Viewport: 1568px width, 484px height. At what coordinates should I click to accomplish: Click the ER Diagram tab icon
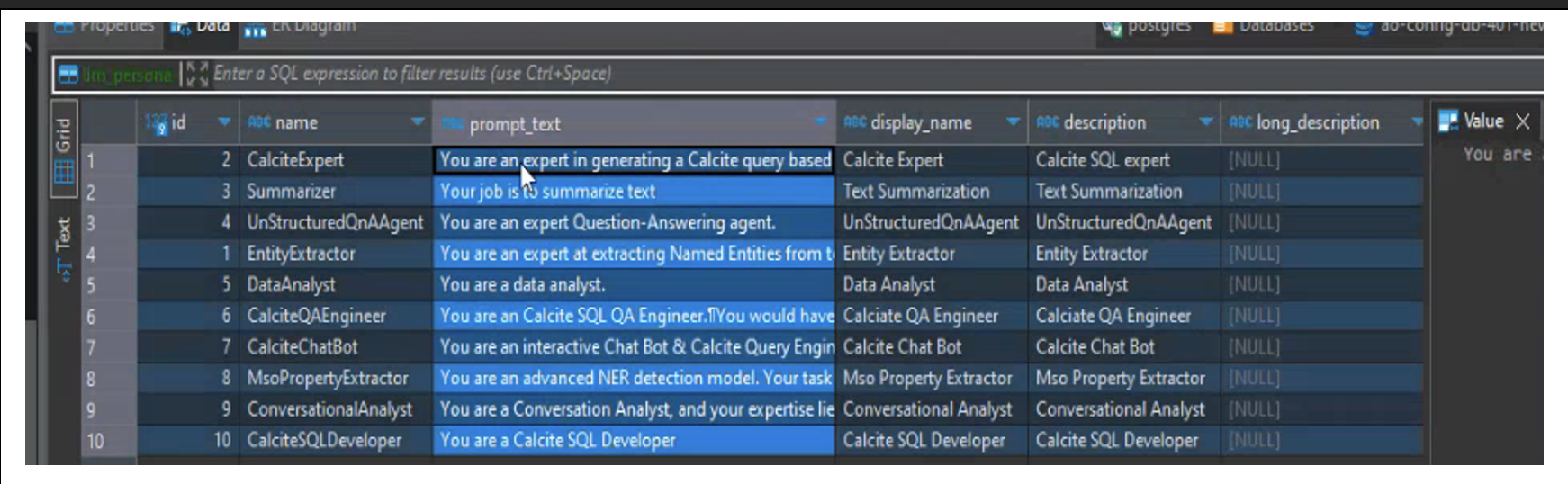256,29
